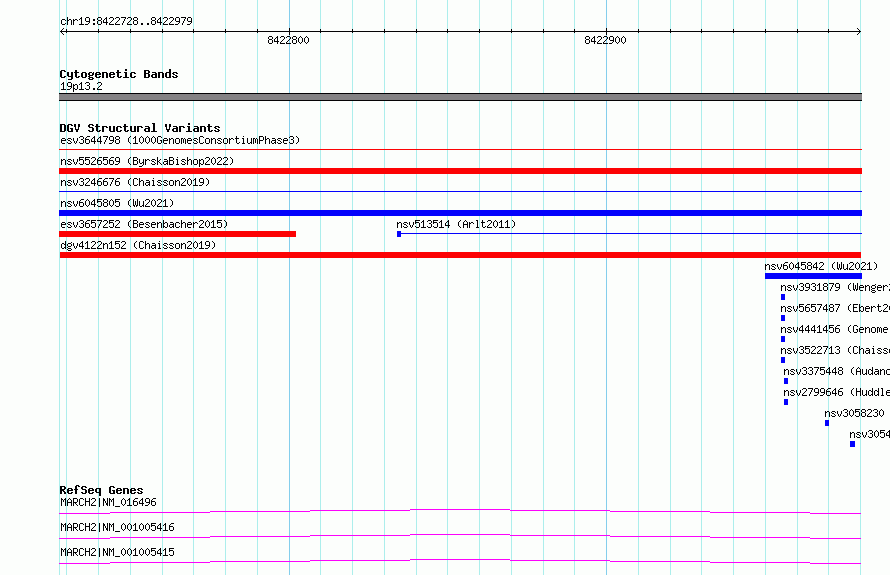
Task: Click the left arrow of the ruler
Action: click(x=63, y=32)
